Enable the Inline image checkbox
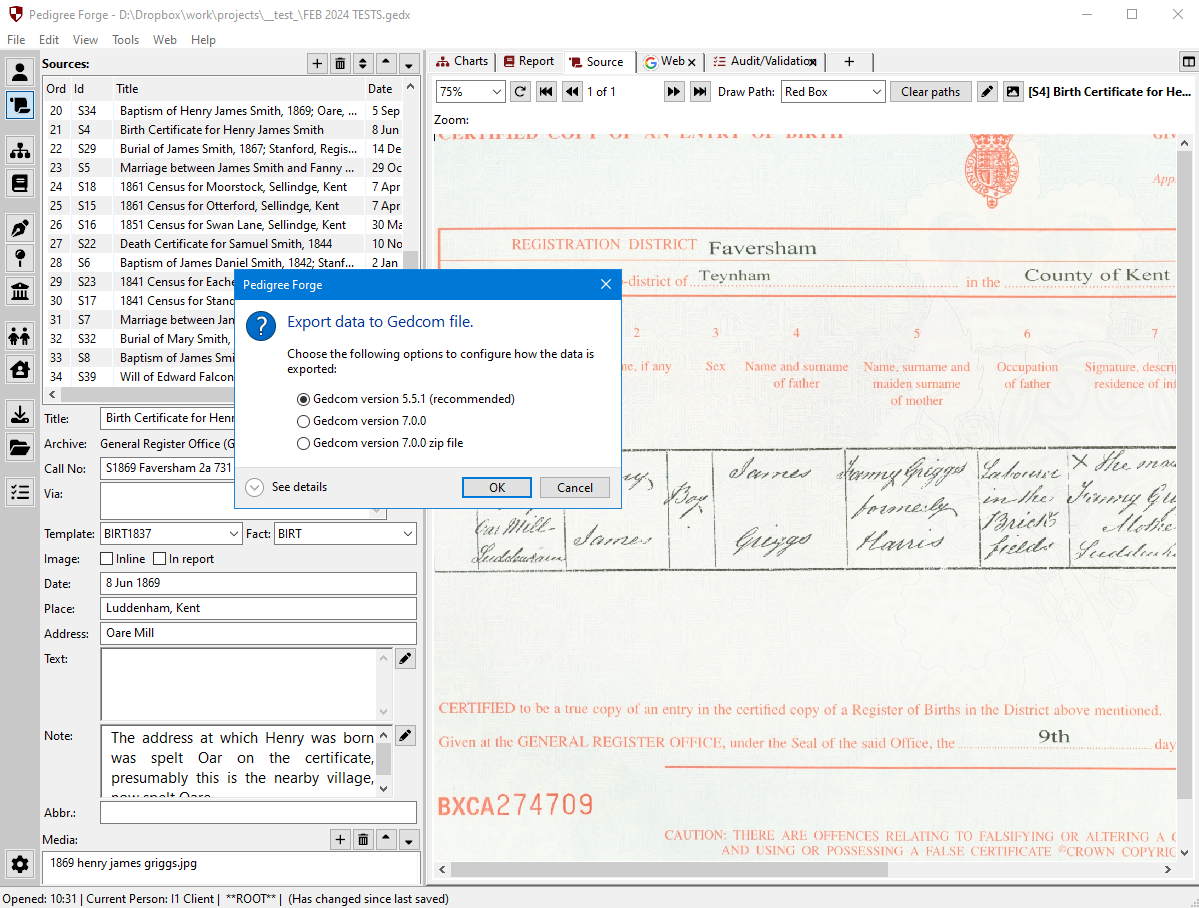Image resolution: width=1199 pixels, height=908 pixels. pos(107,559)
